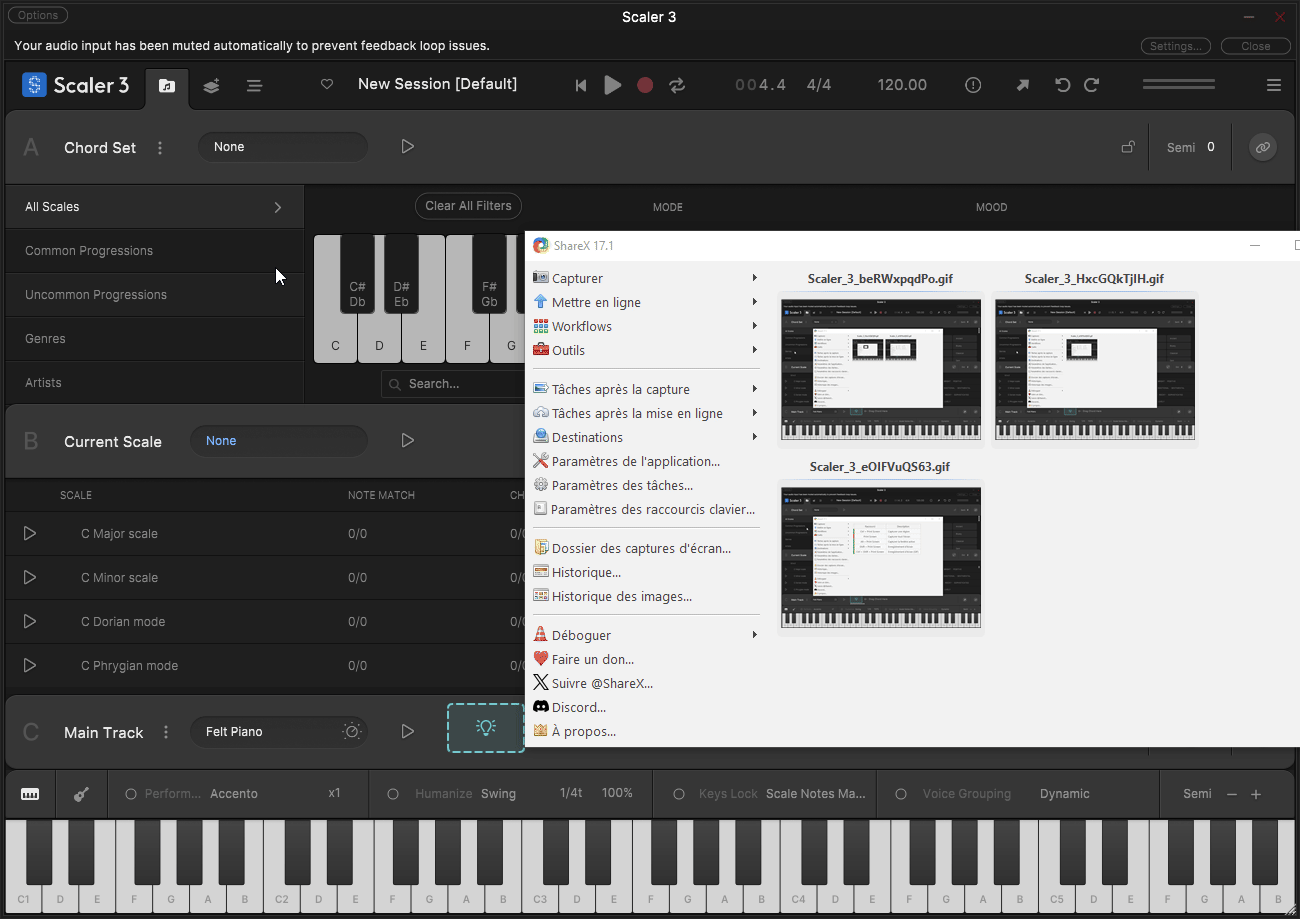Screen dimensions: 1300x919
Task: Open the Scaler hamburger main menu
Action: click(x=1274, y=86)
